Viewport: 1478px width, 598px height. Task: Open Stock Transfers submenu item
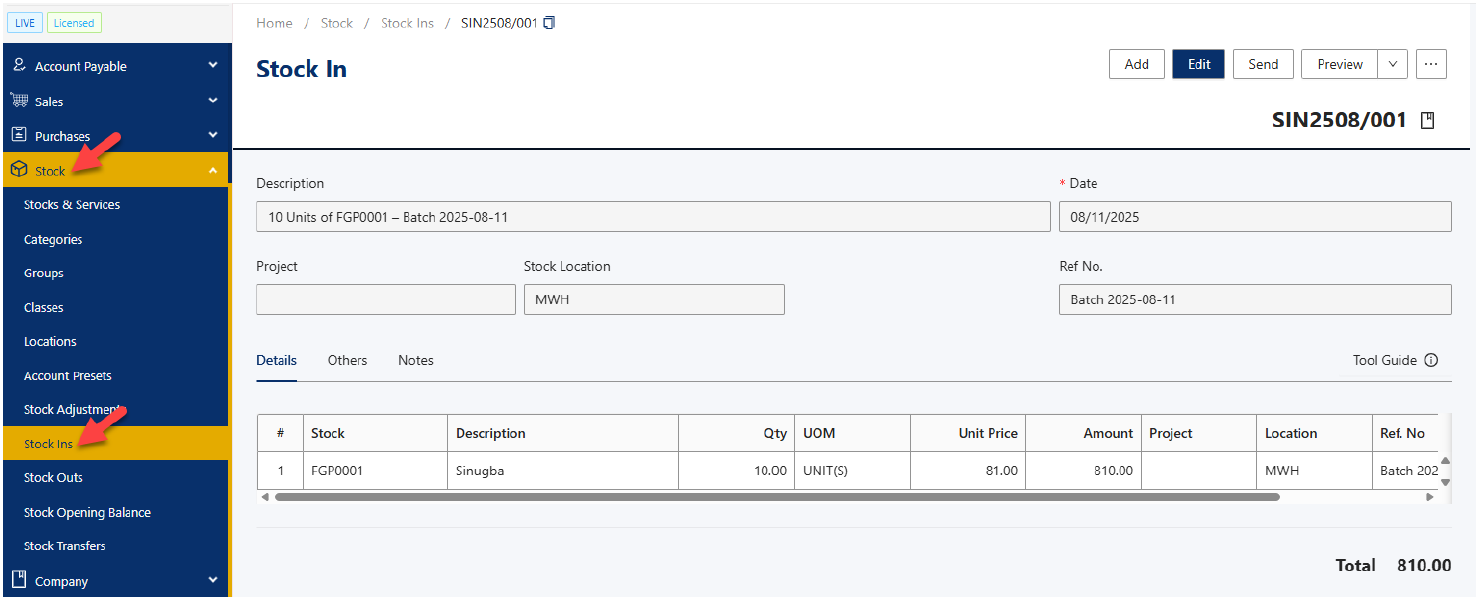[65, 546]
